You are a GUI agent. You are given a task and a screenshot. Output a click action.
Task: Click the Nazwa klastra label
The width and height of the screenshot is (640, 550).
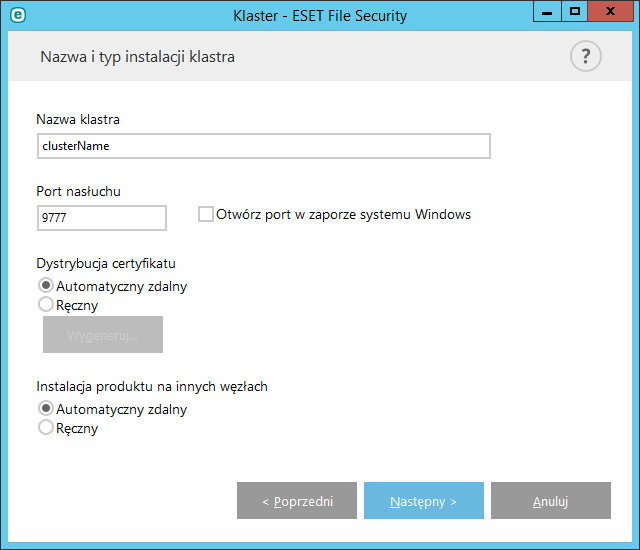point(78,120)
